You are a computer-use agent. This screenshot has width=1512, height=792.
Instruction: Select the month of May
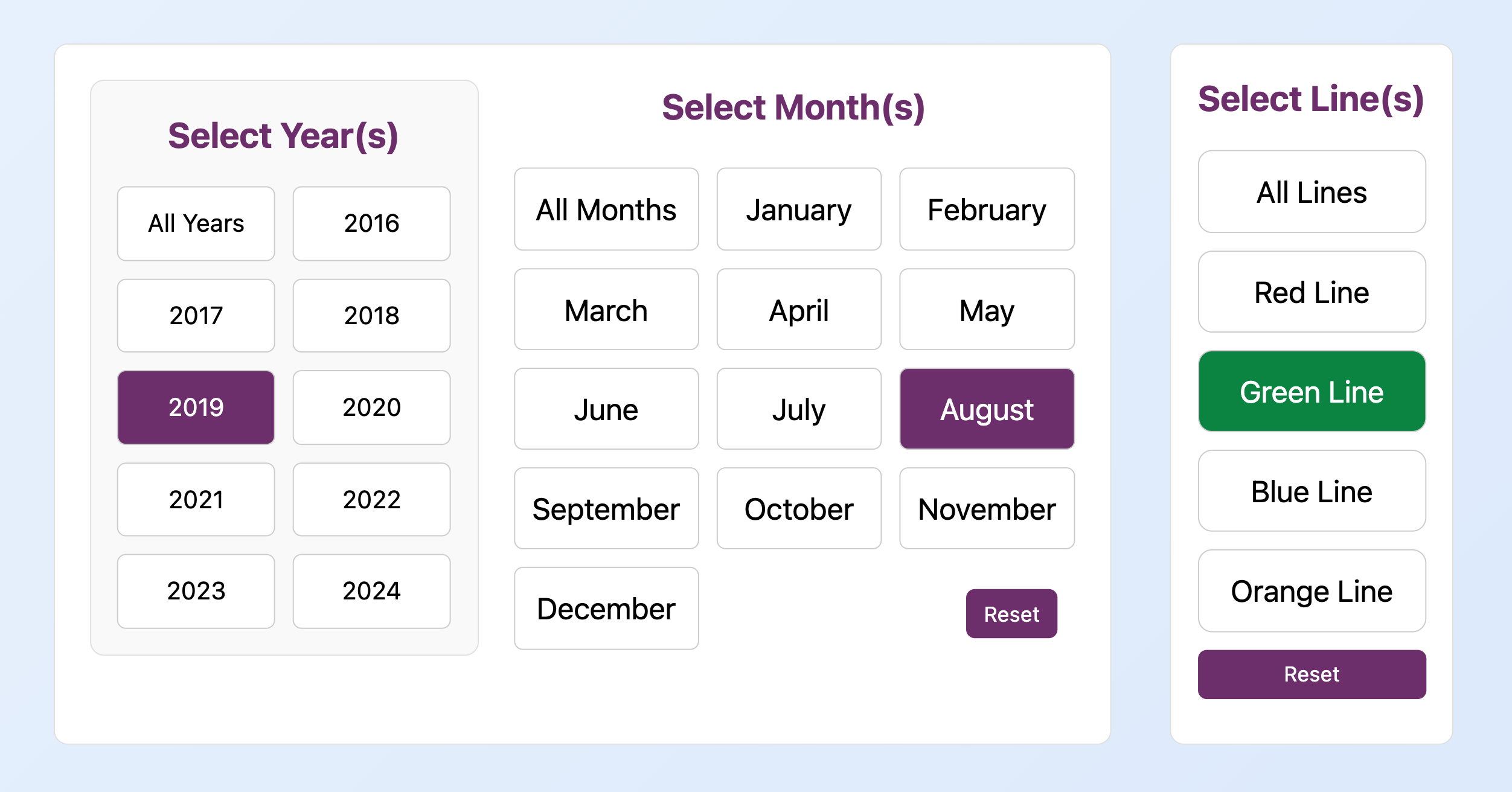[x=987, y=310]
